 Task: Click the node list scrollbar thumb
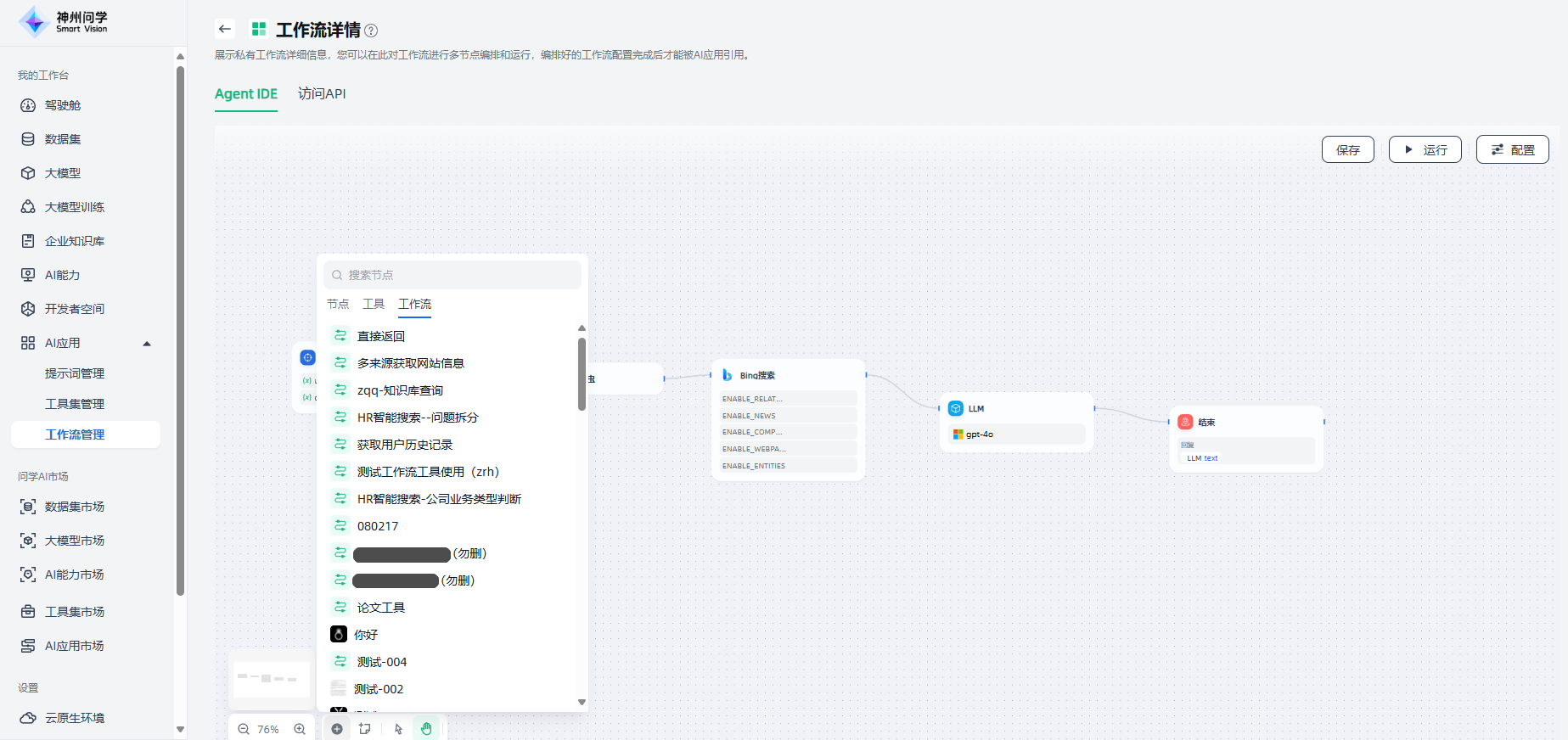[x=582, y=373]
